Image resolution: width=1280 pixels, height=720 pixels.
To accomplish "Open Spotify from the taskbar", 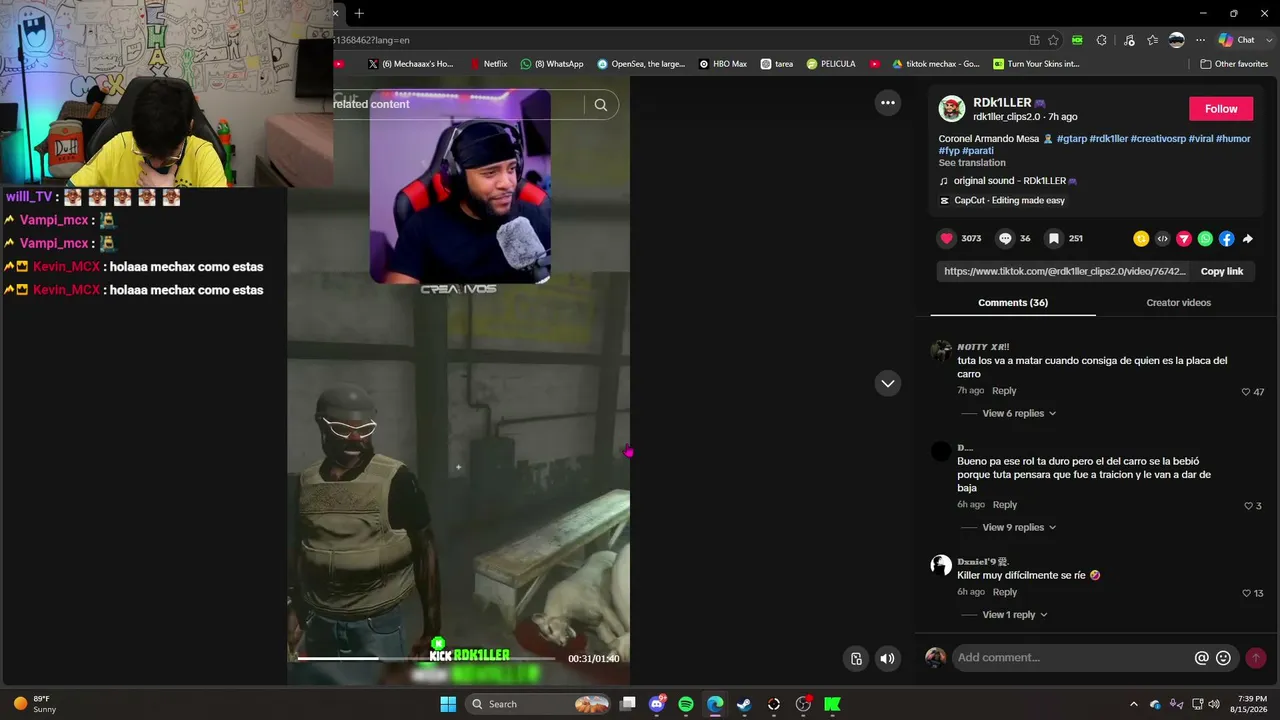I will [x=686, y=704].
